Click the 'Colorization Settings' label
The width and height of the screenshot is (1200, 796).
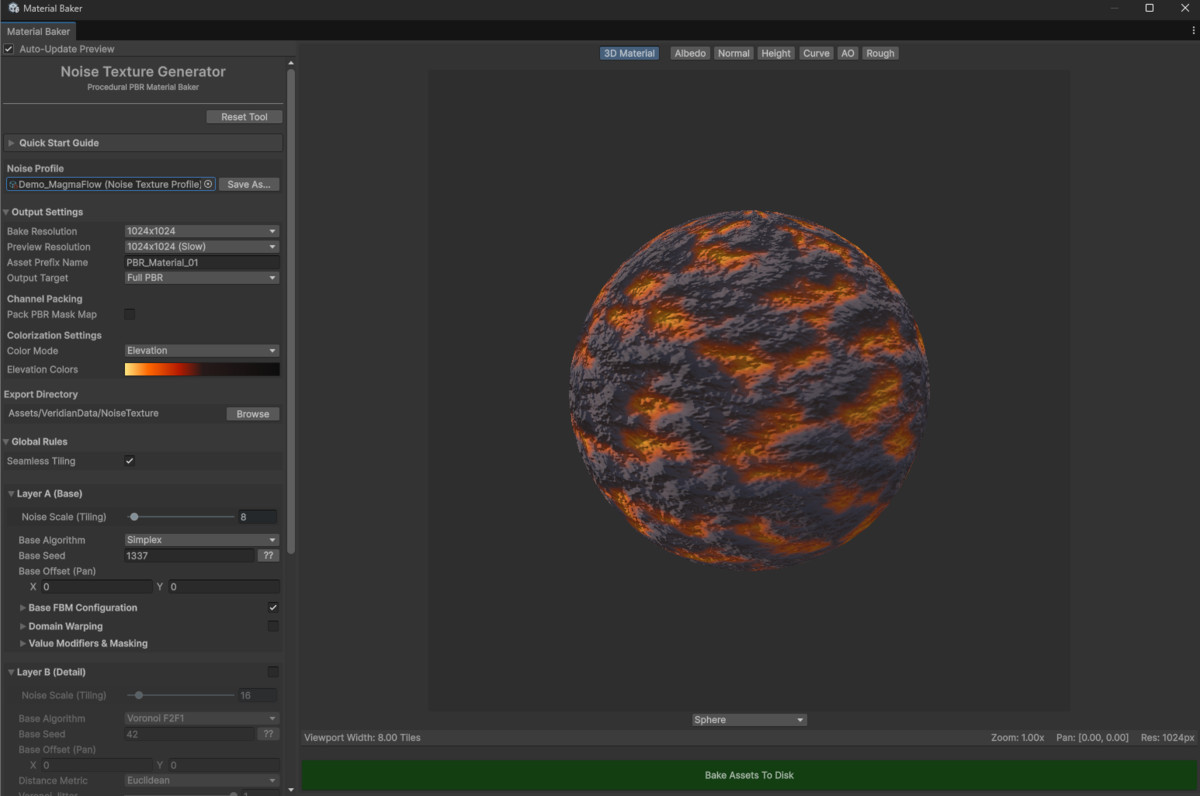tap(54, 335)
